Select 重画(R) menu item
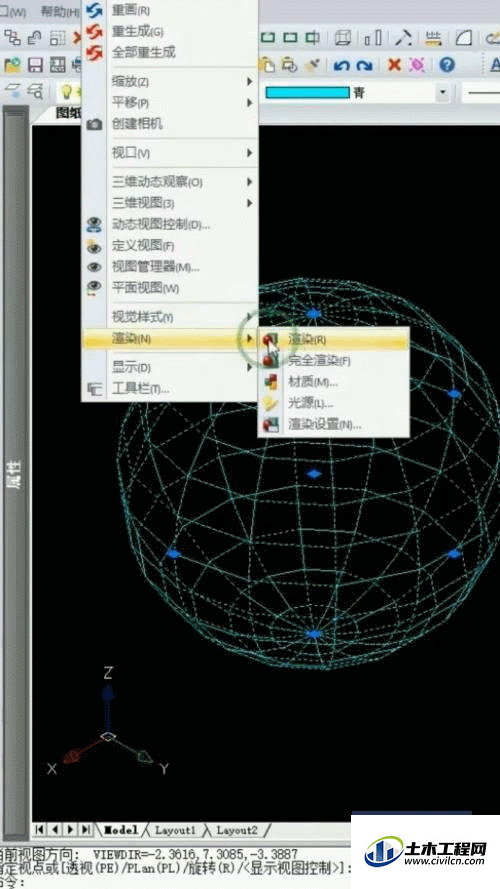The height and width of the screenshot is (889, 500). pos(170,10)
